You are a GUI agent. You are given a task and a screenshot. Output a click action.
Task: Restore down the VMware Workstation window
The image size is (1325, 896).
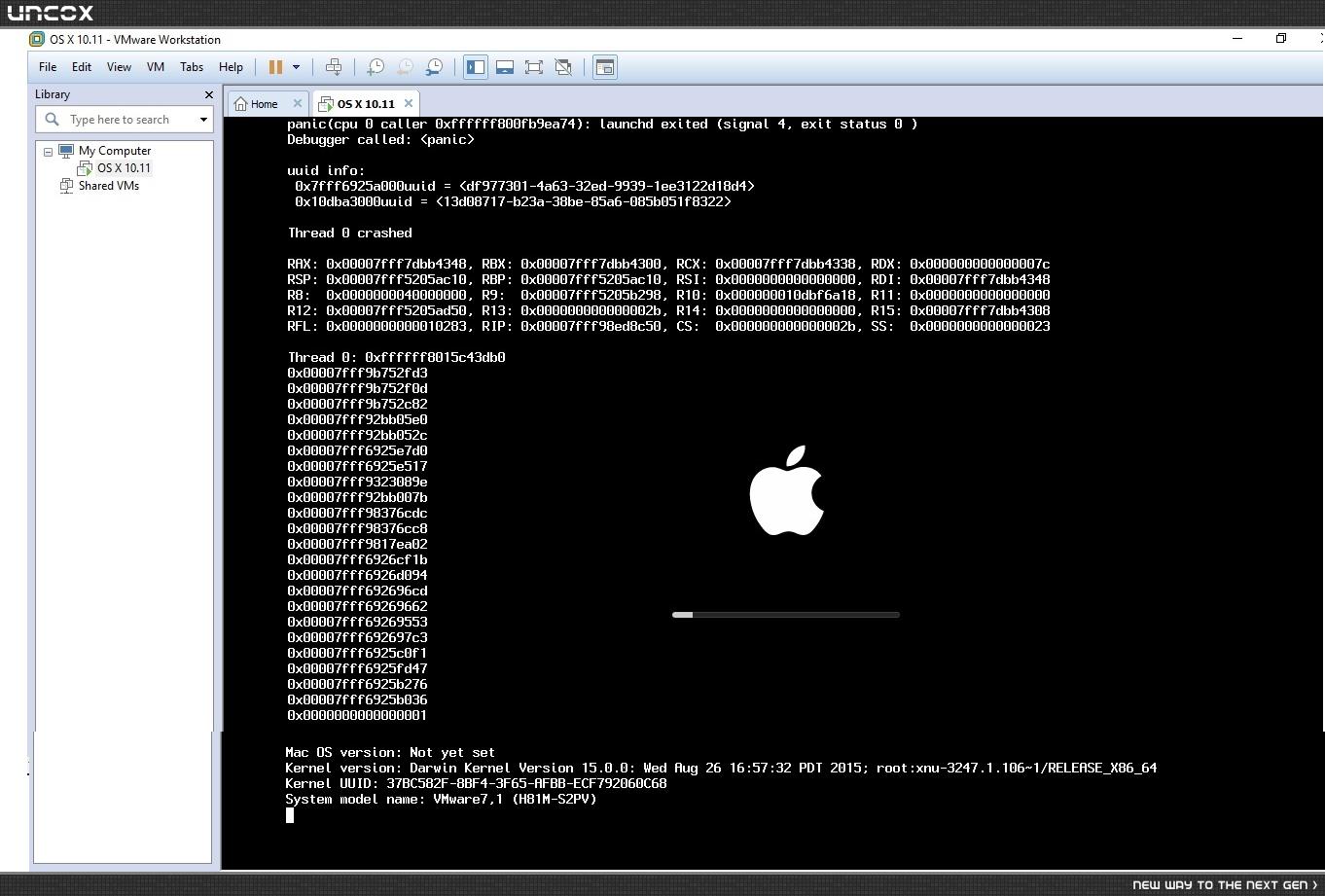click(x=1281, y=38)
